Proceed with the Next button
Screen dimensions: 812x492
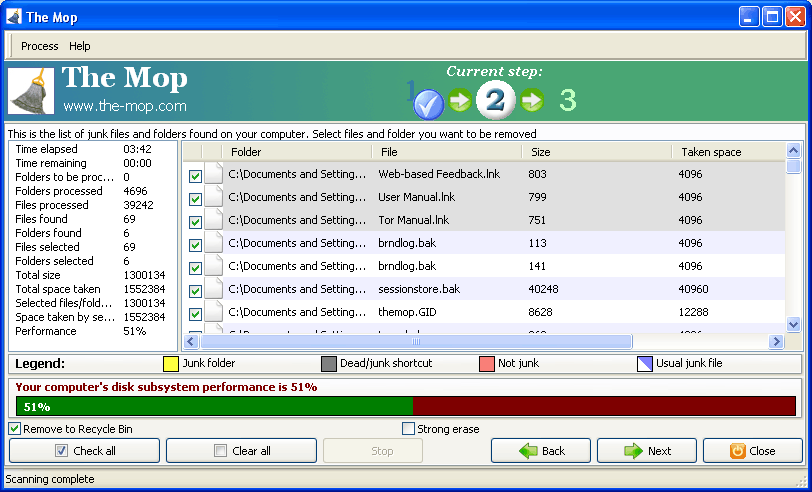tap(647, 451)
